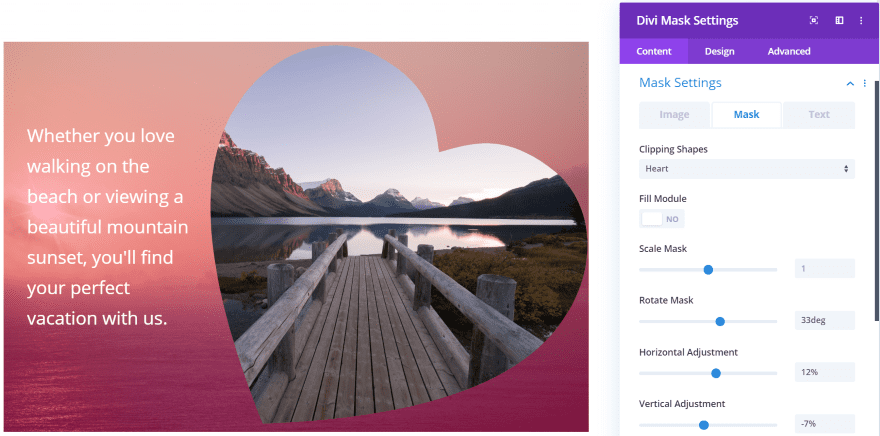Open the Divi Mask Settings kebab menu
This screenshot has height=436, width=880.
(861, 21)
